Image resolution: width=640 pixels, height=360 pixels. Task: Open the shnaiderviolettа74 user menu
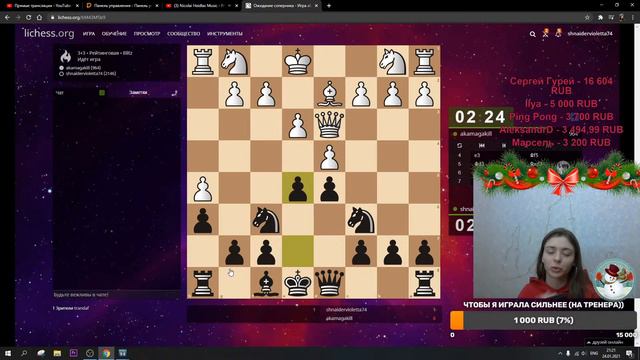(590, 34)
